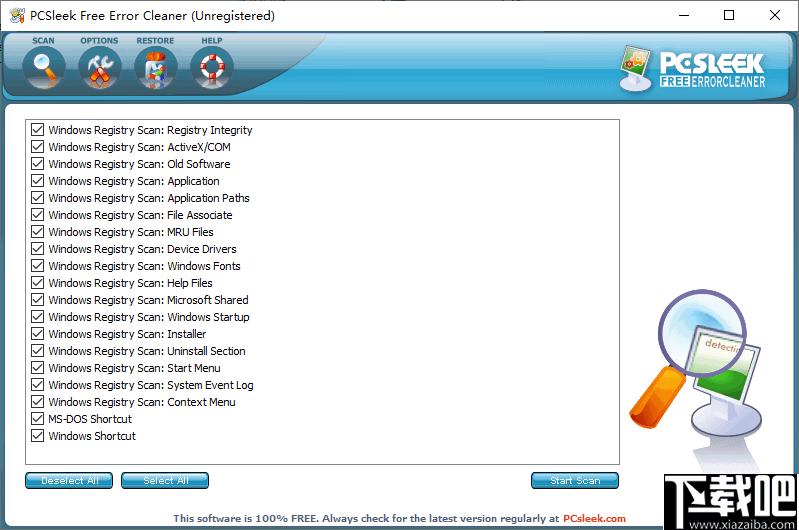This screenshot has width=799, height=530.
Task: Toggle the MS-DOS Shortcut checkbox
Action: (37, 418)
